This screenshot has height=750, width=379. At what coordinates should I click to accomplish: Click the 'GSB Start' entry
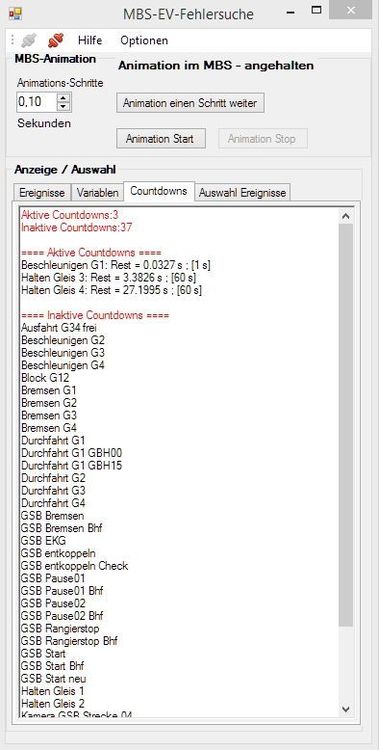(44, 653)
